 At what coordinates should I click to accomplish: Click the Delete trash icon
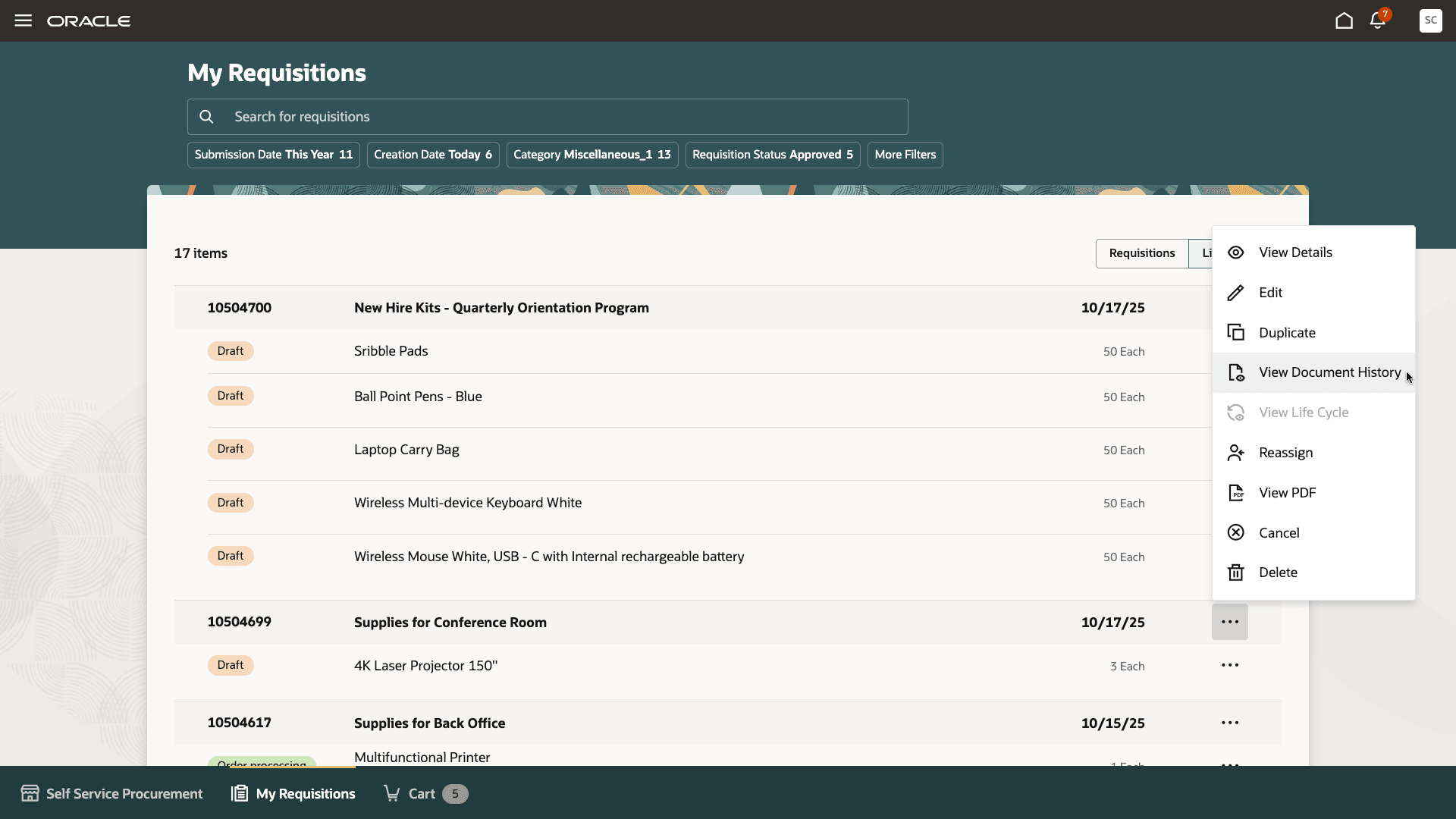click(1235, 572)
